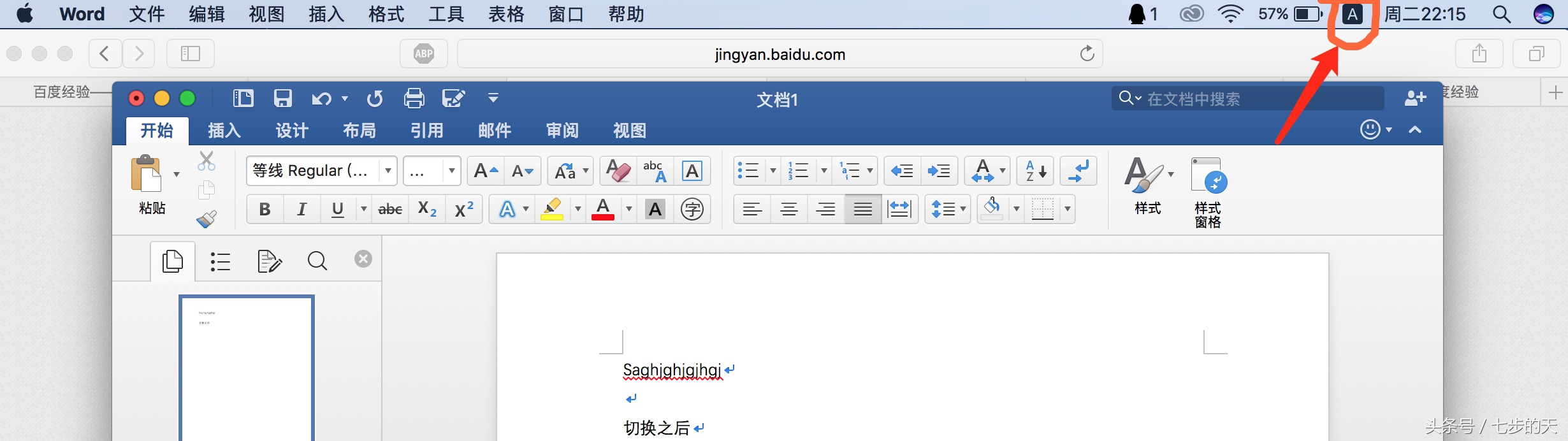1568x441 pixels.
Task: Click the phonetic guide abc icon
Action: coord(655,171)
